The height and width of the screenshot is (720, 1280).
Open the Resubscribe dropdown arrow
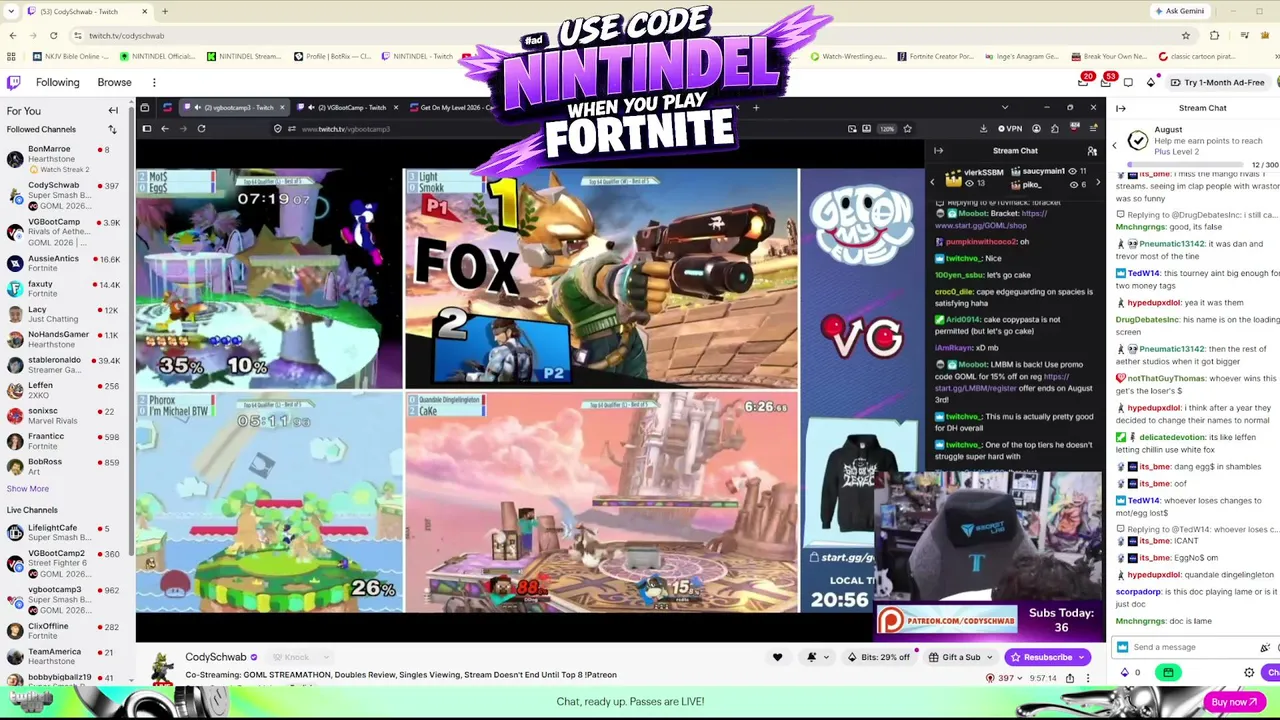click(x=1081, y=657)
